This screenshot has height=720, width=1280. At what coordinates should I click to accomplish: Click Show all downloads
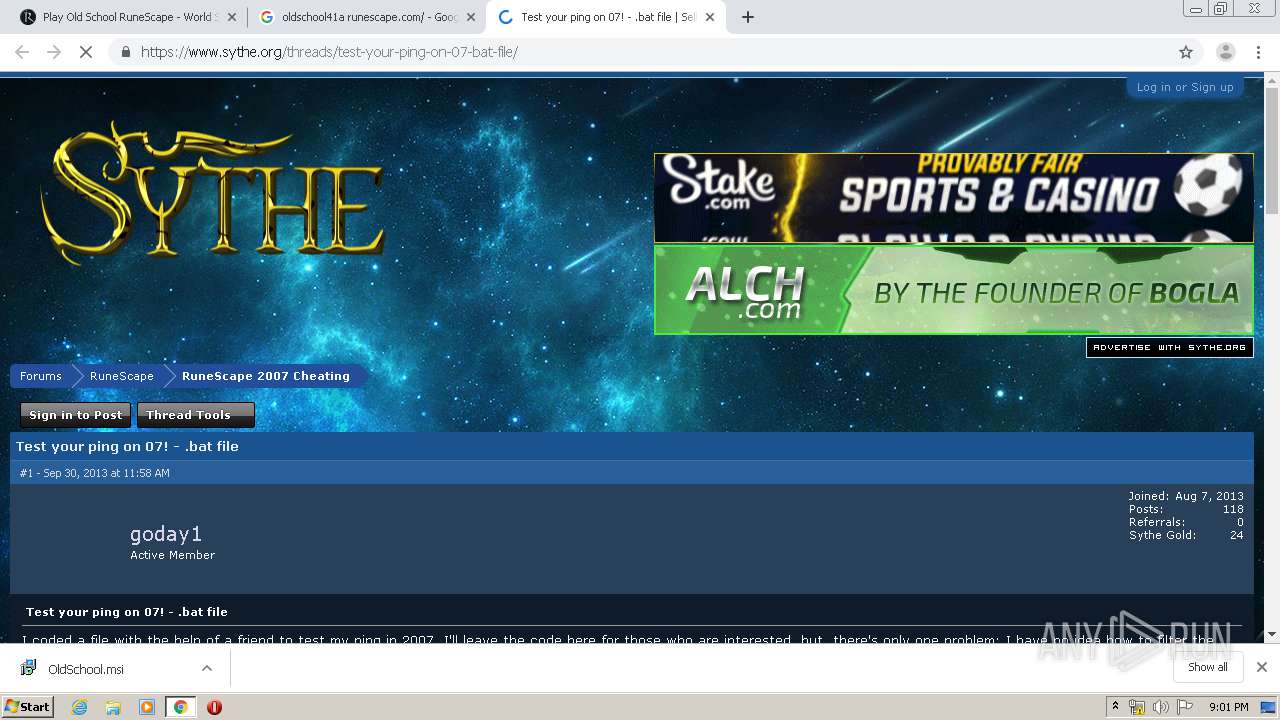[x=1208, y=667]
